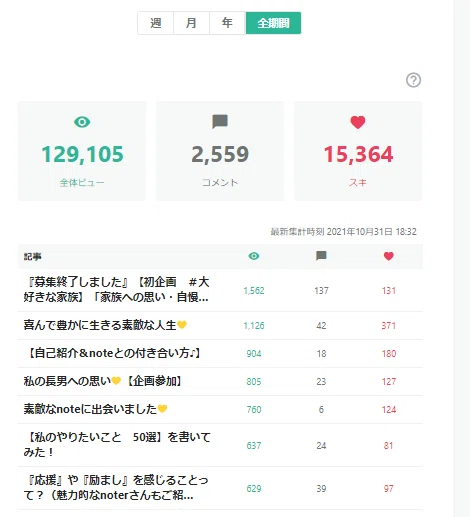Screen dimensions: 470x517
Task: Click the スキ label
Action: pos(358,183)
